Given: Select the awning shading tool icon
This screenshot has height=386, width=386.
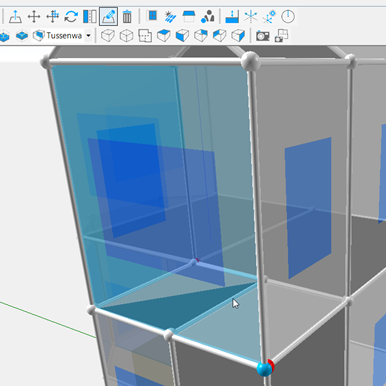Looking at the screenshot, I should [189, 16].
